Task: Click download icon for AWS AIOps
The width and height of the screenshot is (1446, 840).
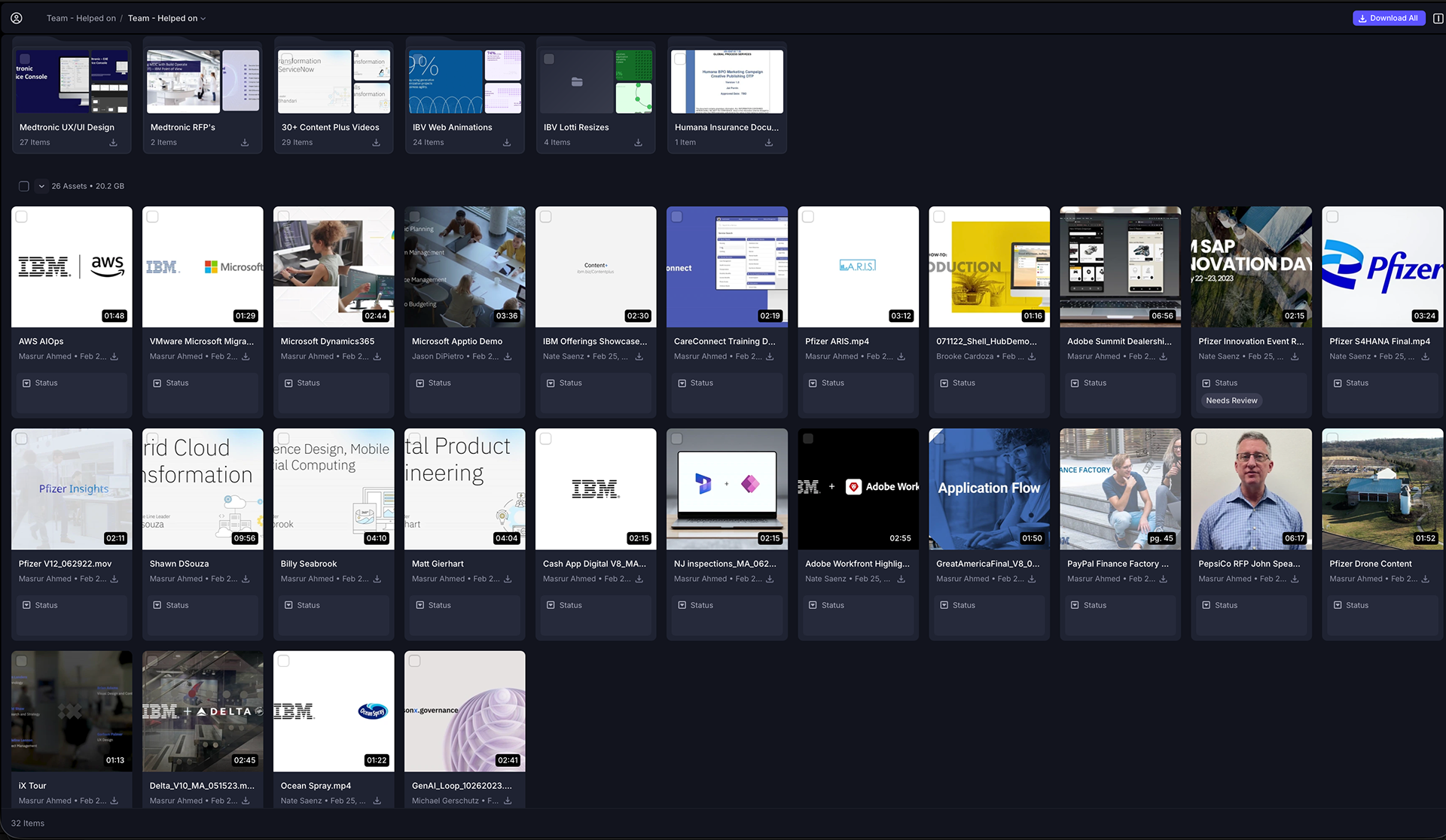Action: pyautogui.click(x=114, y=357)
